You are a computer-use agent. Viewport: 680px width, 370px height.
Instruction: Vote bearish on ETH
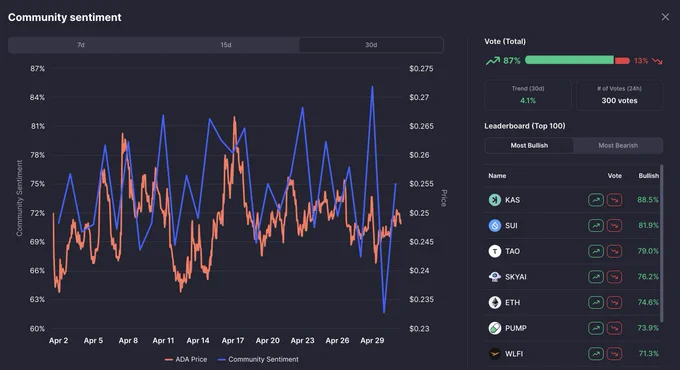click(x=614, y=302)
